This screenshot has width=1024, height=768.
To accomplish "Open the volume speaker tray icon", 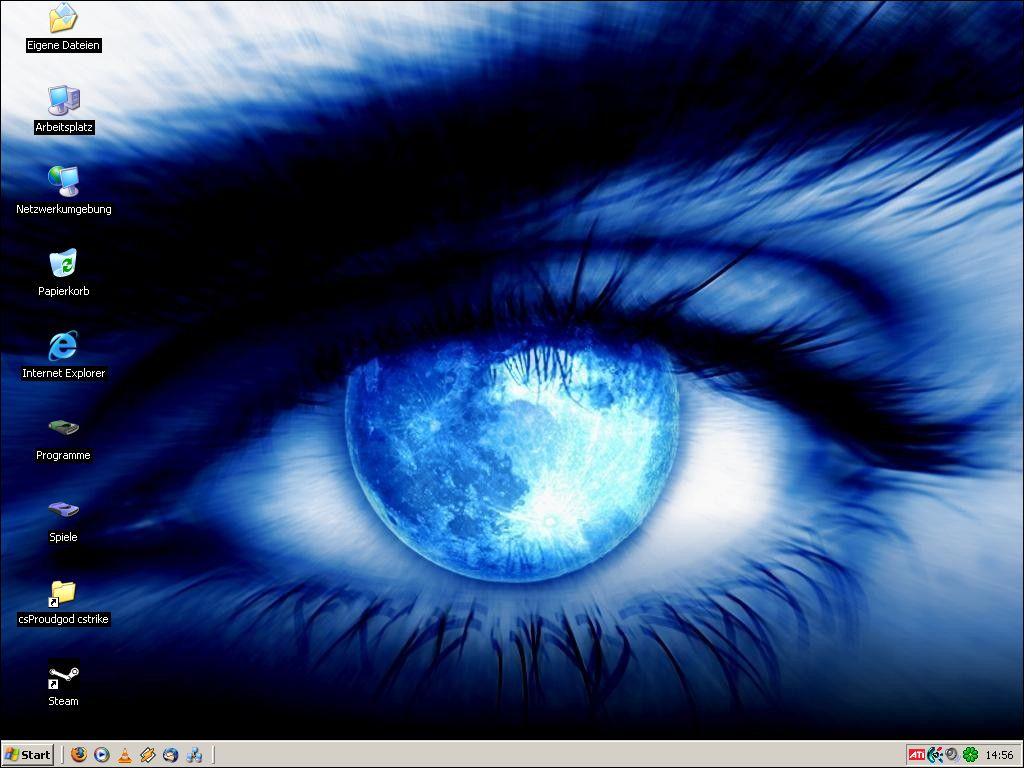I will [952, 755].
